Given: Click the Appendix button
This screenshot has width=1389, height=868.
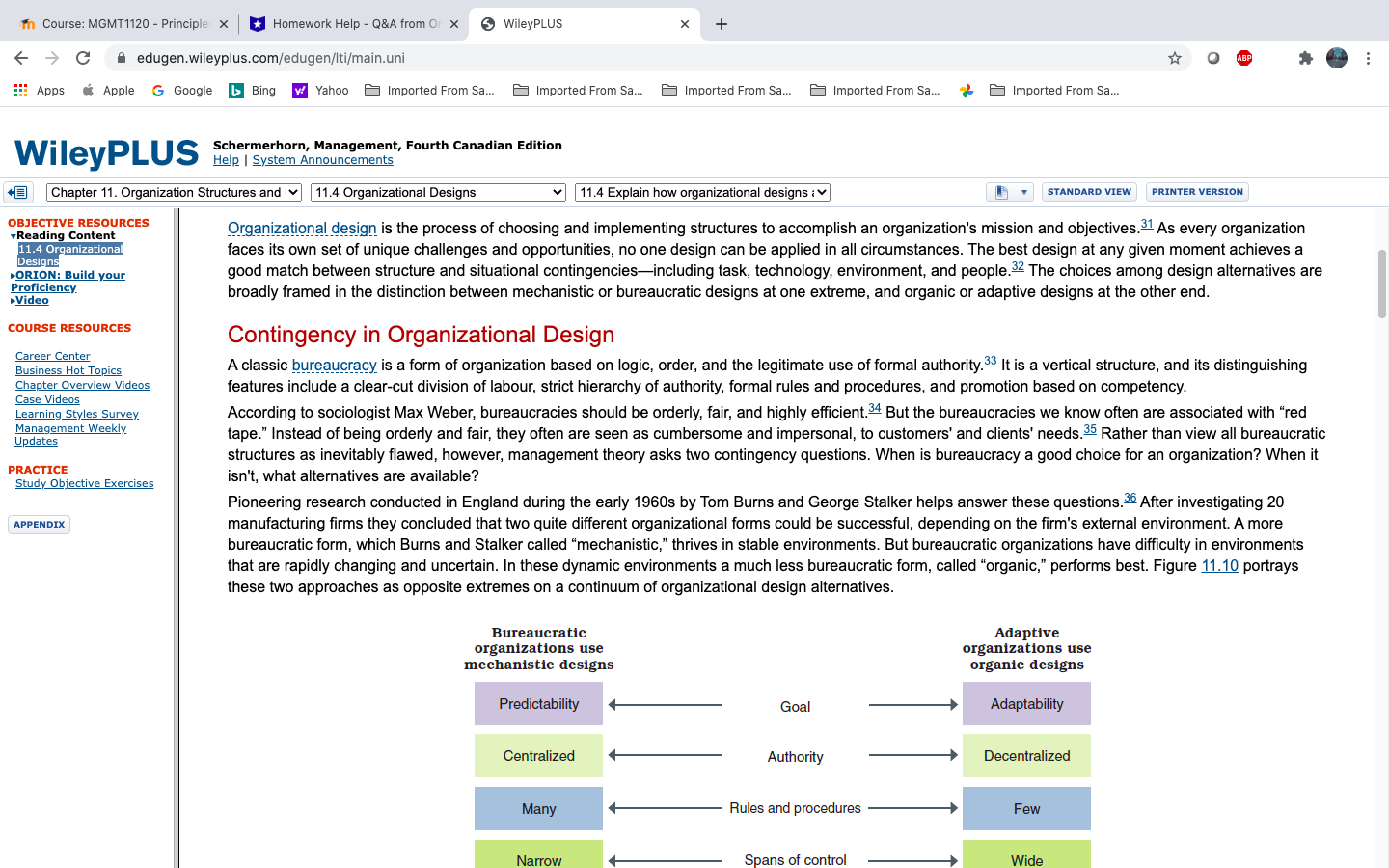Looking at the screenshot, I should pyautogui.click(x=40, y=525).
